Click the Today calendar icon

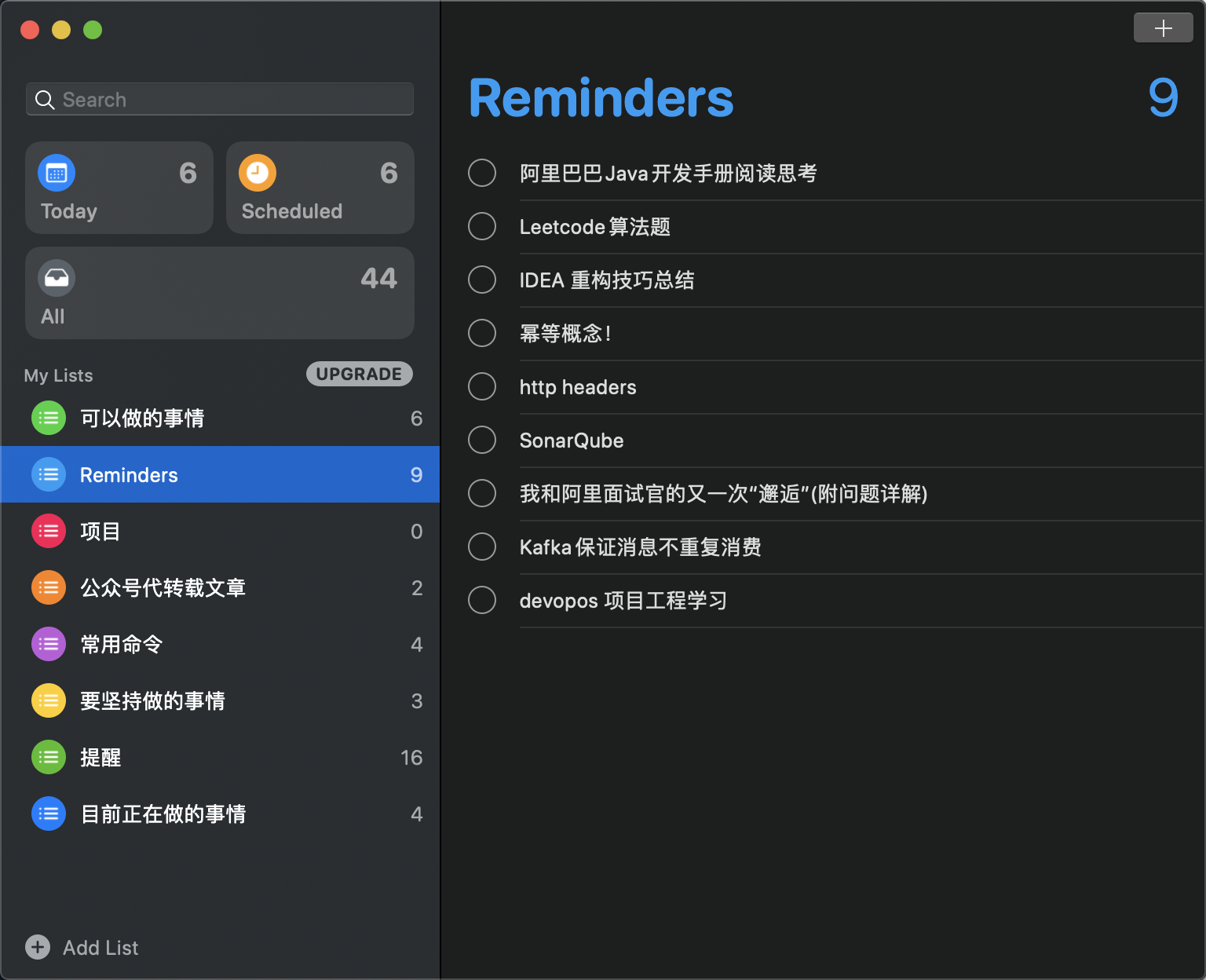[57, 174]
